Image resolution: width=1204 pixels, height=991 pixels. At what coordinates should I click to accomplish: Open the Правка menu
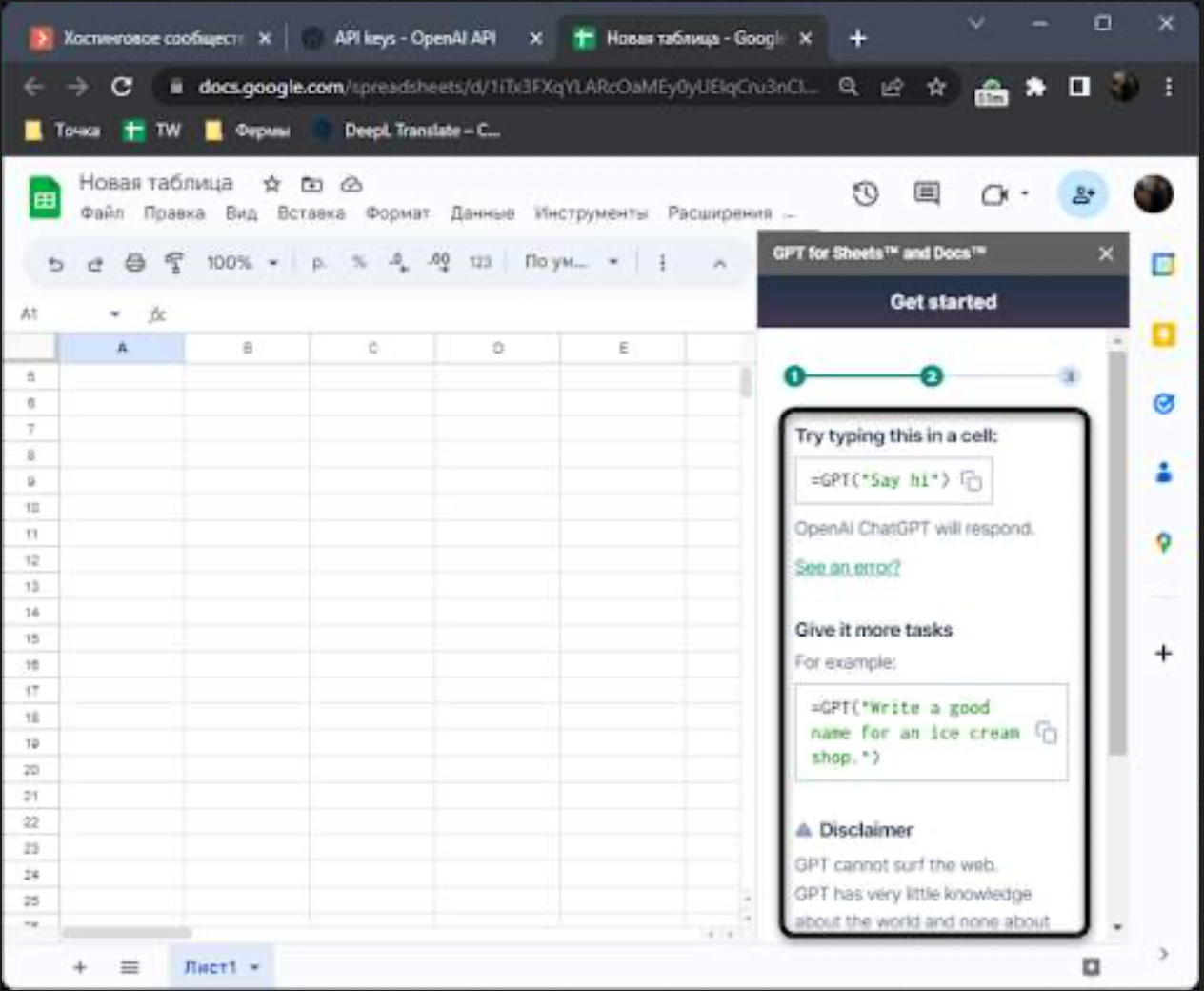coord(174,212)
